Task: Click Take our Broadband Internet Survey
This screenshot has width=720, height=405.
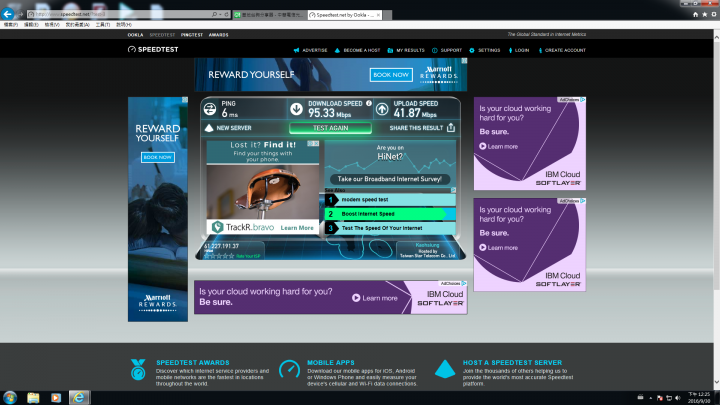Action: point(391,179)
